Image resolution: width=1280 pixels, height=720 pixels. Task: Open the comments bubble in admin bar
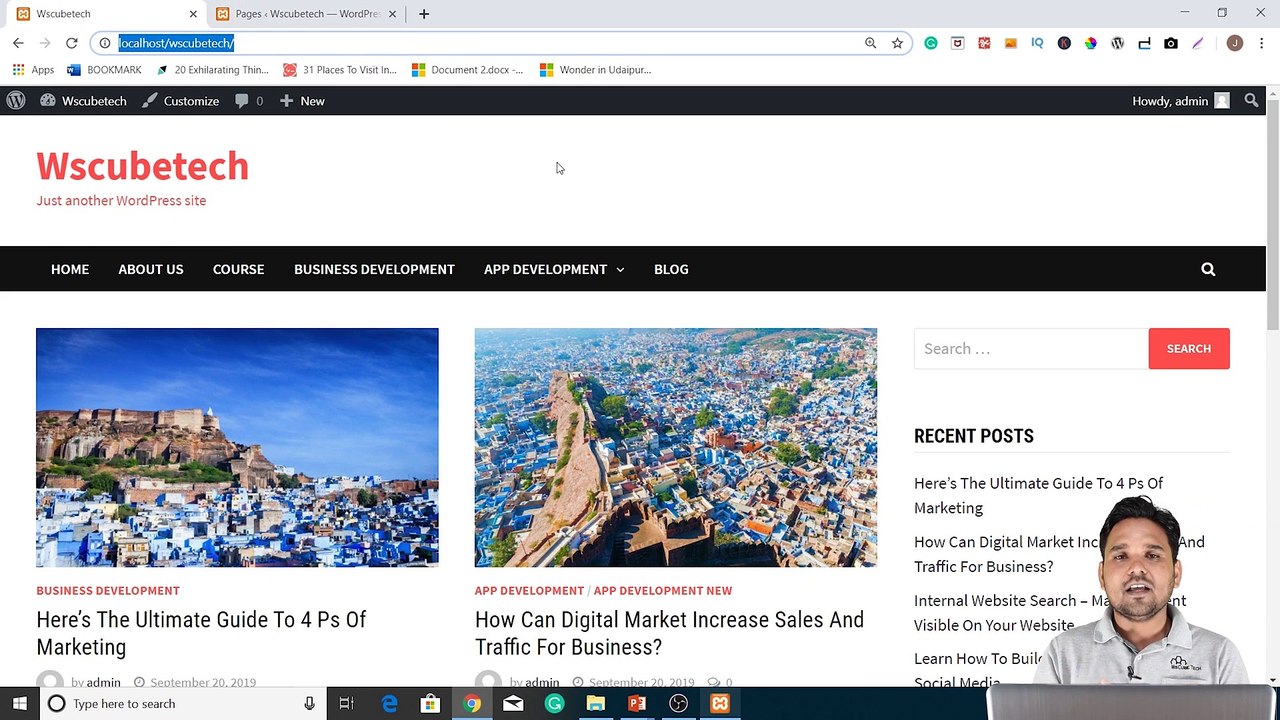pyautogui.click(x=249, y=101)
